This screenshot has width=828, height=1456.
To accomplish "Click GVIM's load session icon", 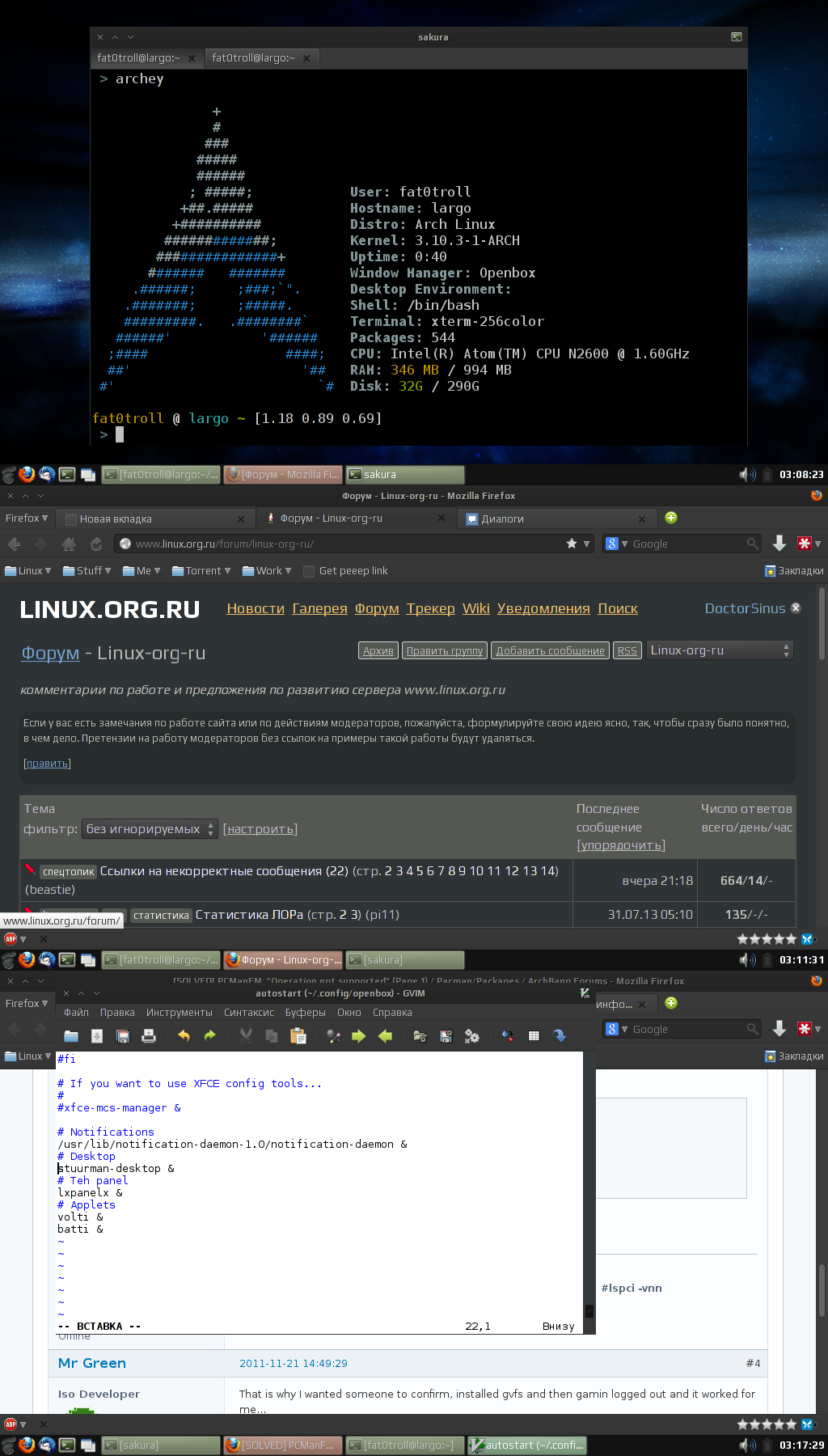I will click(420, 1035).
